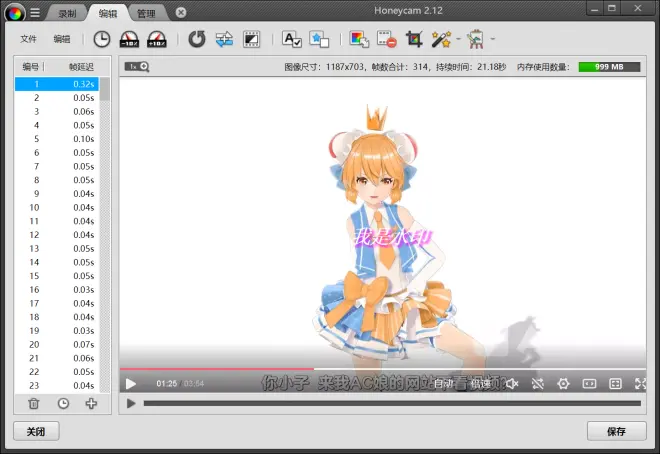Insert sticker with the star image icon
This screenshot has width=660, height=454.
click(319, 39)
